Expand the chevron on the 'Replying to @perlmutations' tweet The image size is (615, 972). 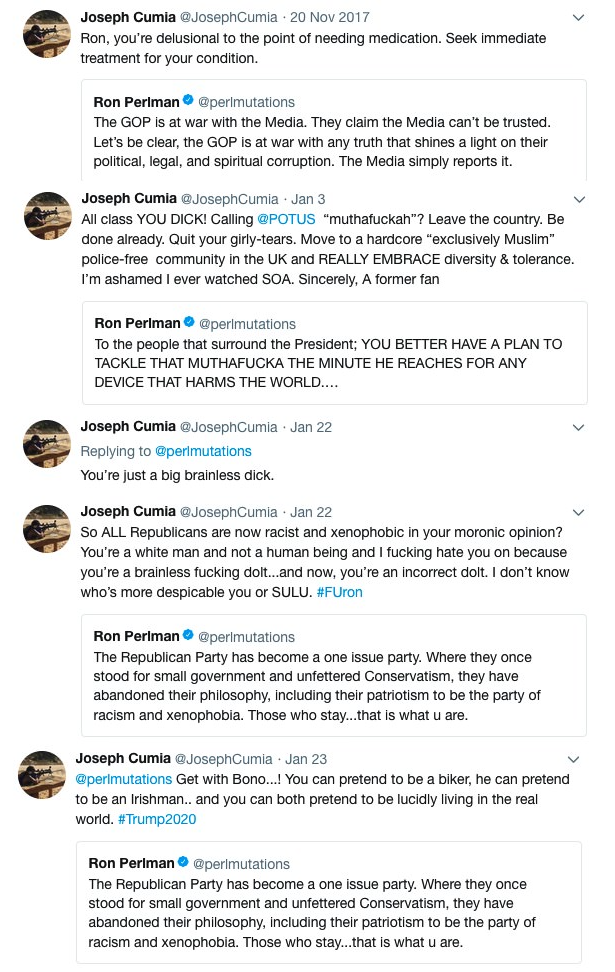coord(577,427)
